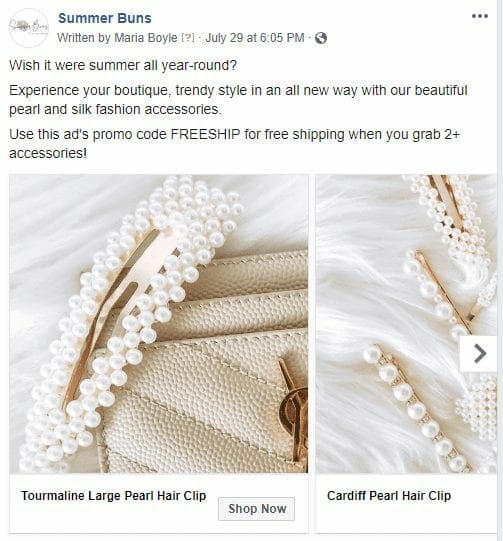Image resolution: width=503 pixels, height=541 pixels.
Task: Click the gold clasp logo on the purse
Action: [x=293, y=407]
